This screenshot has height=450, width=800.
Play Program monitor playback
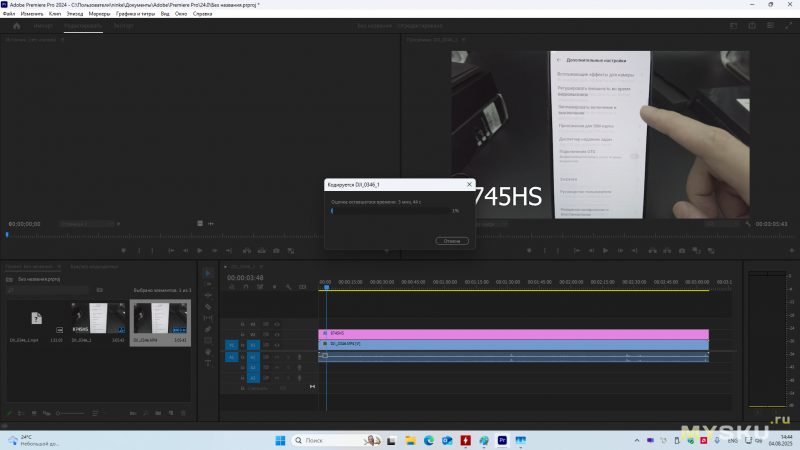click(606, 251)
